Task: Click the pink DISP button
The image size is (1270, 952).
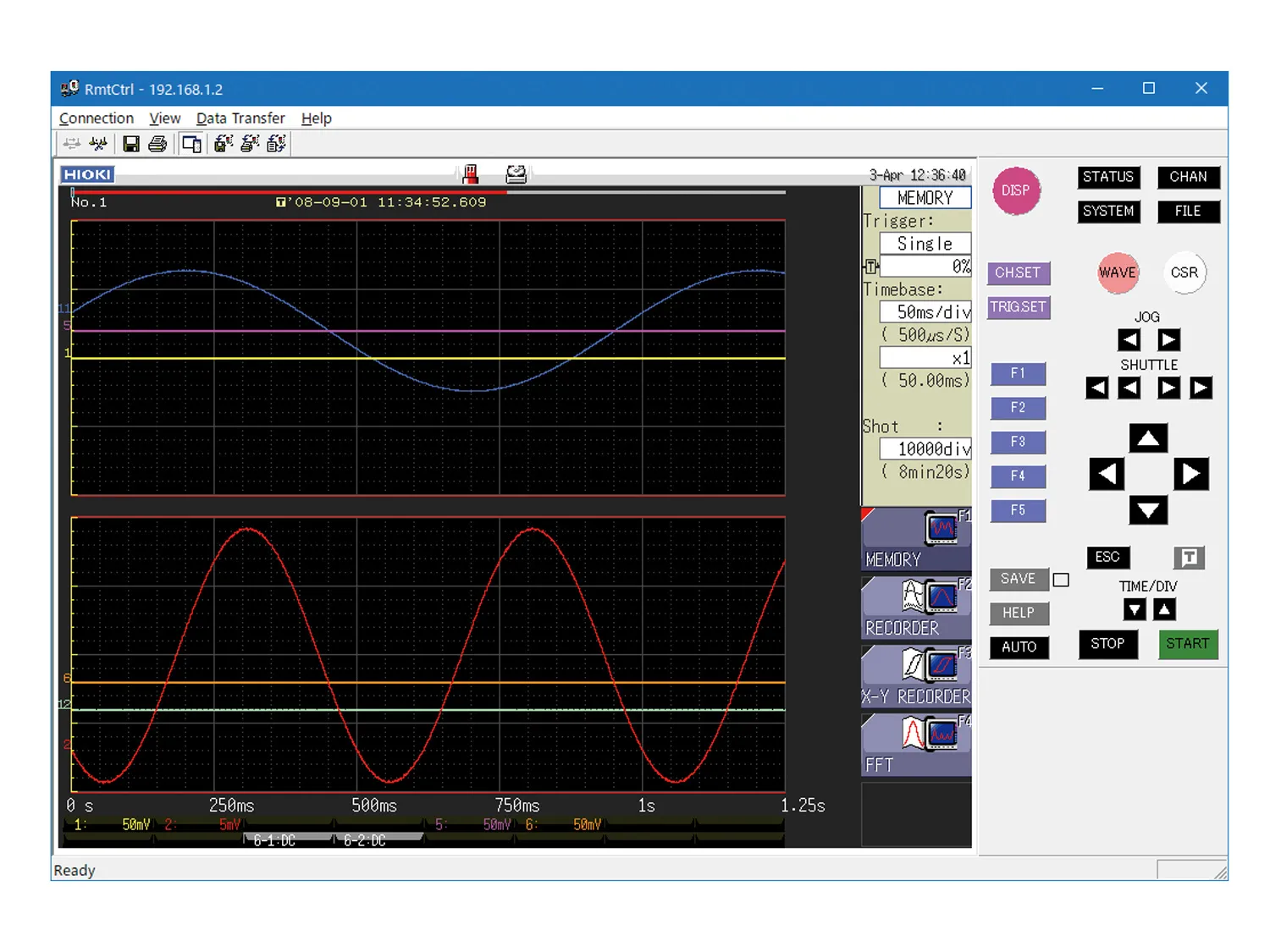Action: tap(1016, 190)
